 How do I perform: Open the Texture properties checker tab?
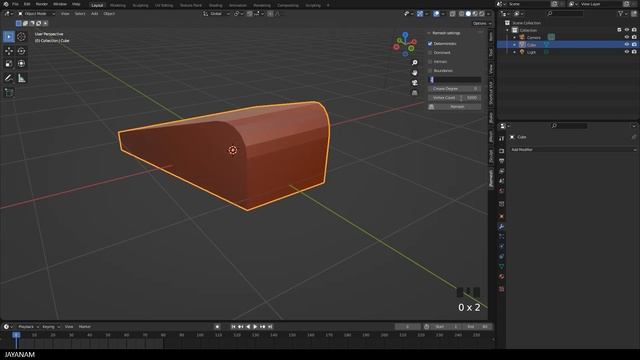pos(501,289)
